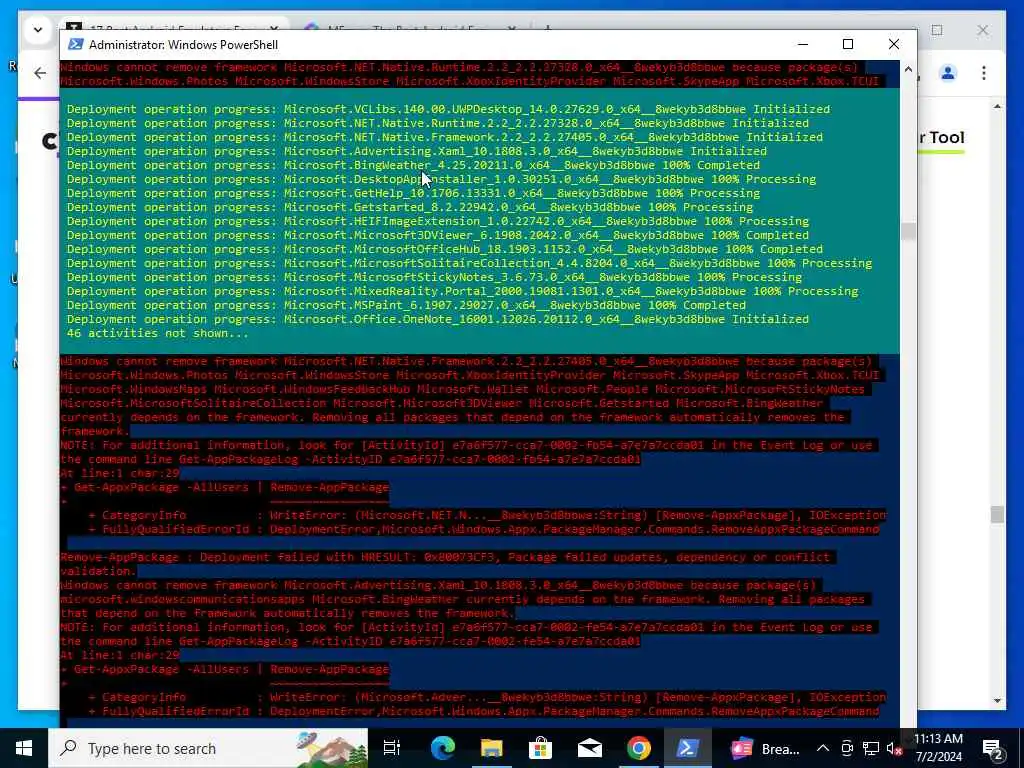Click the Microsoft.MicrosoftSolitaireCollection Processing line
Viewport: 1024px width, 768px height.
click(x=469, y=263)
